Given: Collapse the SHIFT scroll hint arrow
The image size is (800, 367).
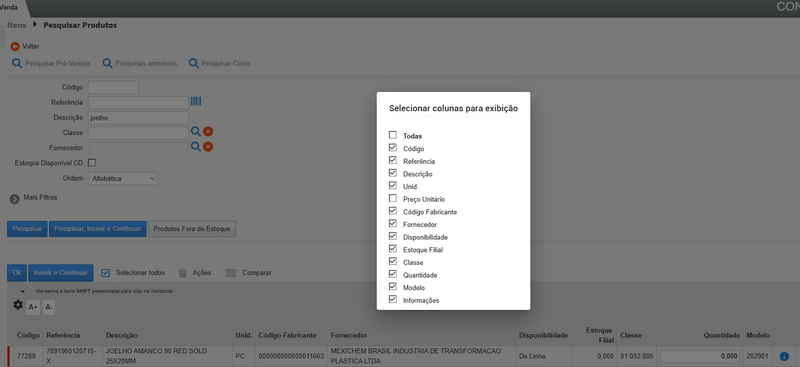Looking at the screenshot, I should (x=22, y=291).
